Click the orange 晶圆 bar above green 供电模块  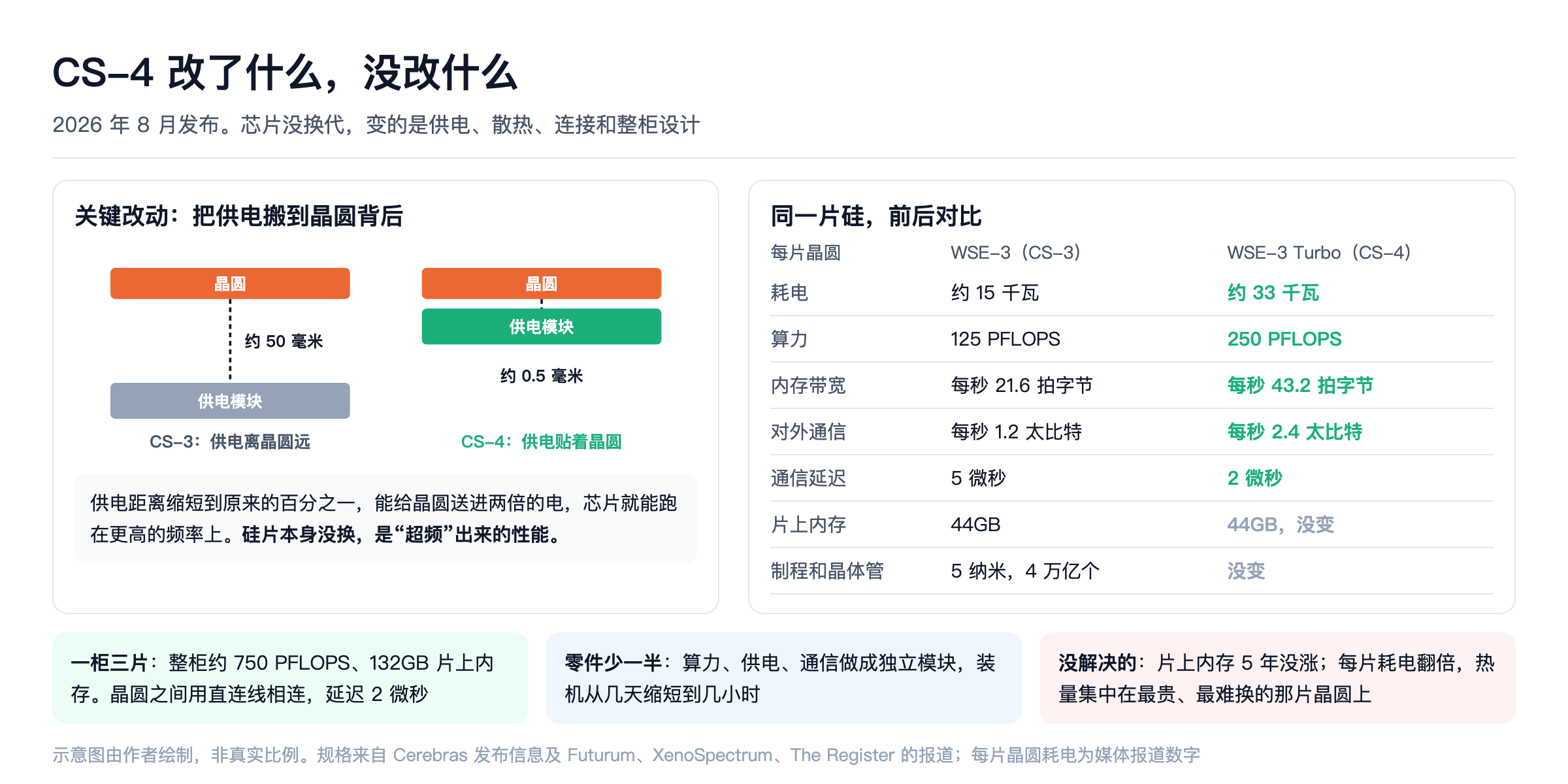[541, 284]
